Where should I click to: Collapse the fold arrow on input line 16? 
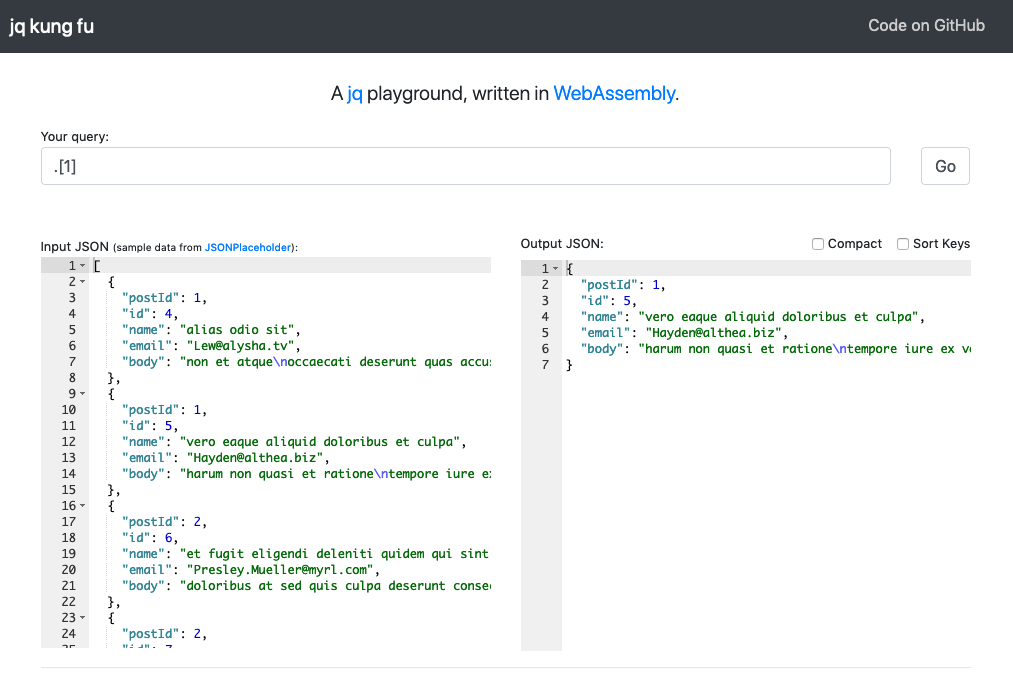coord(82,506)
